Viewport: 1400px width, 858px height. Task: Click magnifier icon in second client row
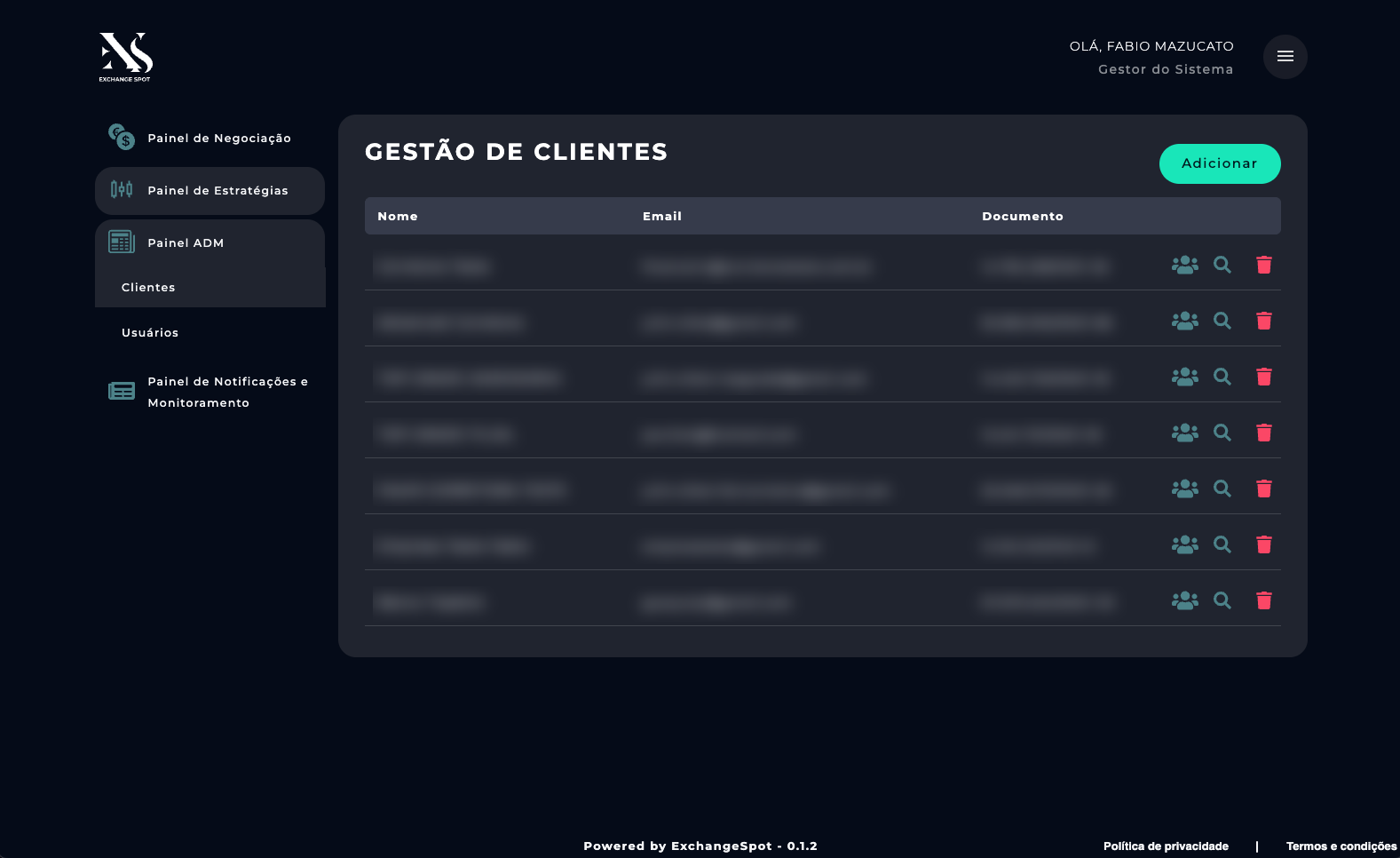pyautogui.click(x=1222, y=321)
